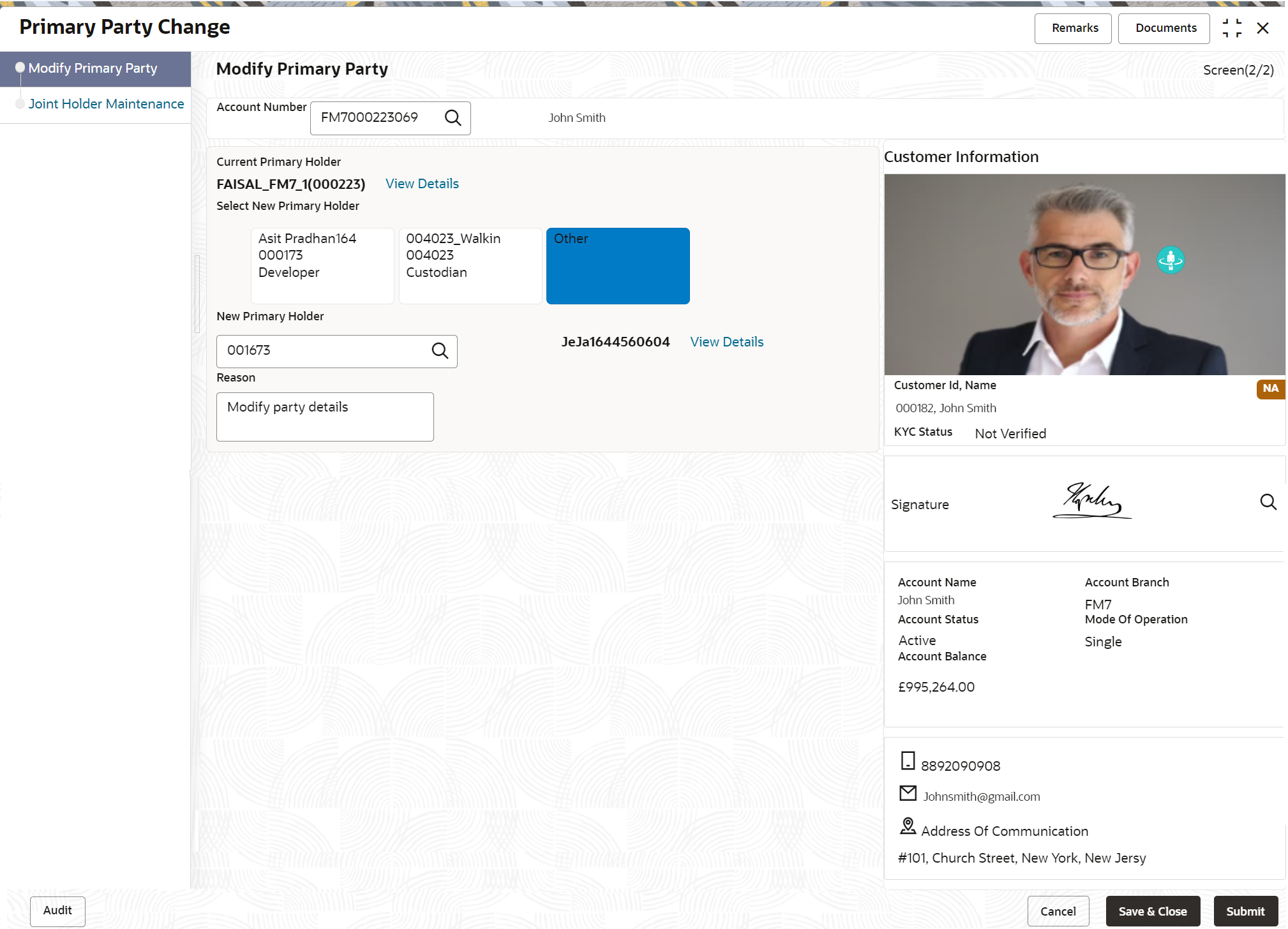This screenshot has width=1288, height=929.
Task: Open the Documents button
Action: 1165,28
